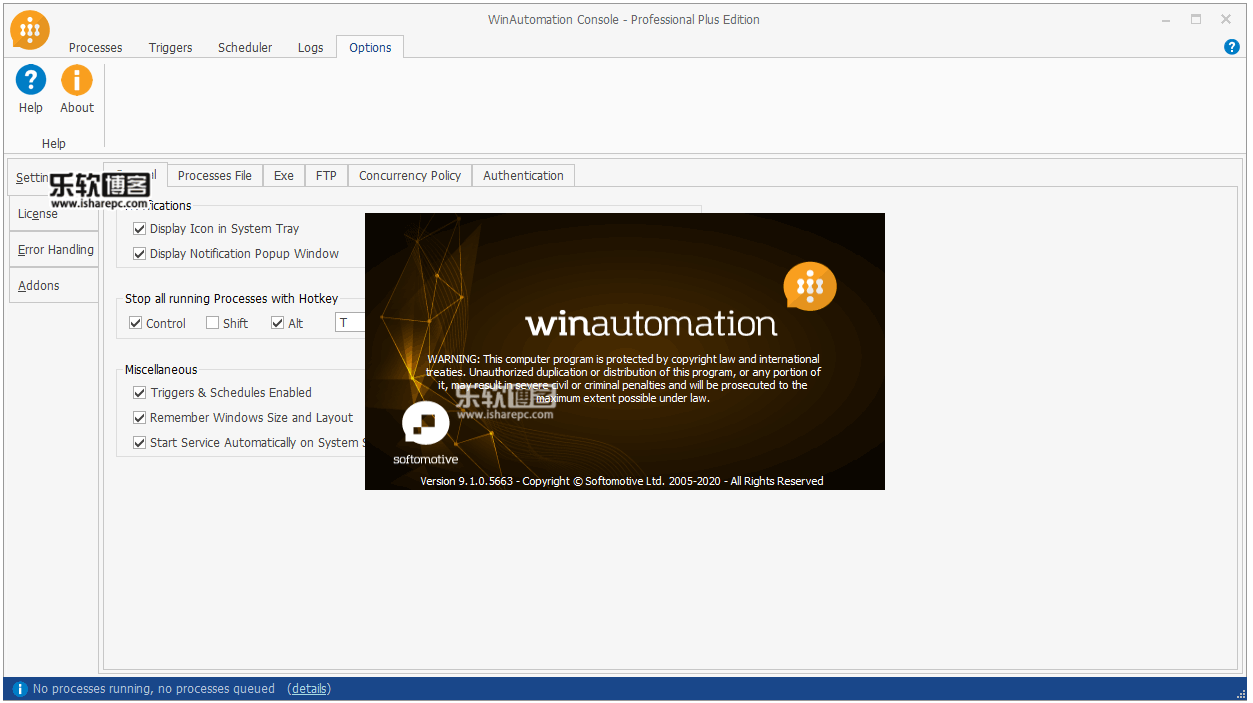1253x703 pixels.
Task: Click the hotkey letter input field
Action: [x=350, y=323]
